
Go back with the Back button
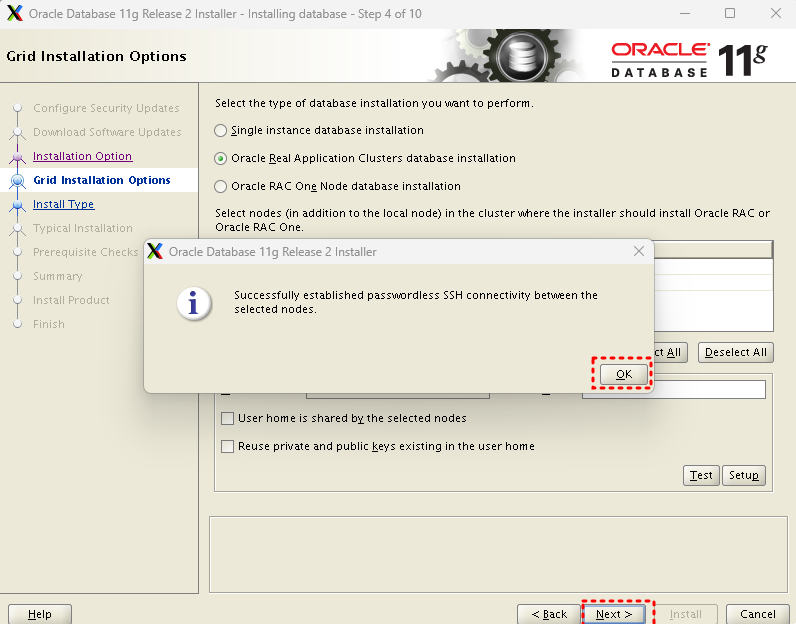point(549,614)
